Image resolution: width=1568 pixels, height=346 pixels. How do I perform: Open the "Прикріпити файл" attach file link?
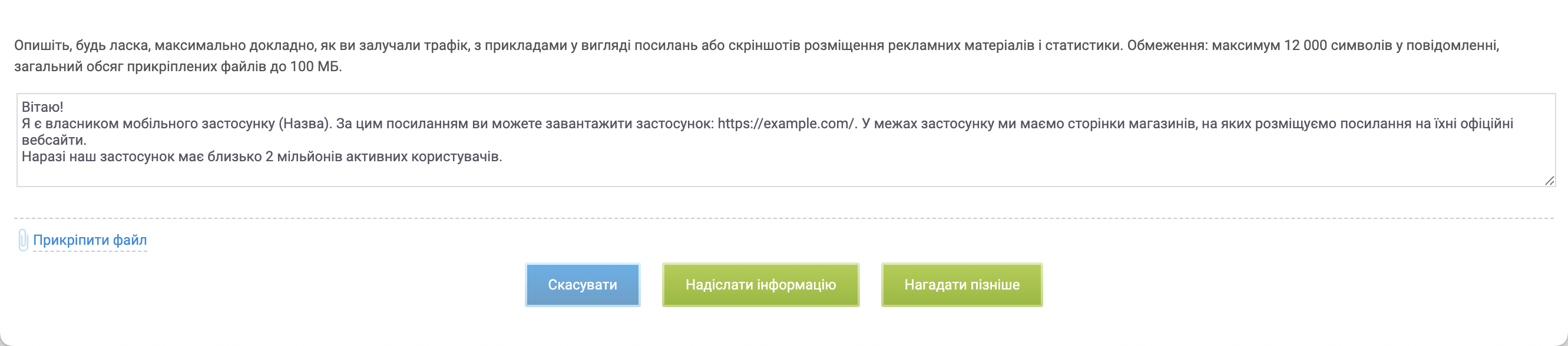point(90,240)
